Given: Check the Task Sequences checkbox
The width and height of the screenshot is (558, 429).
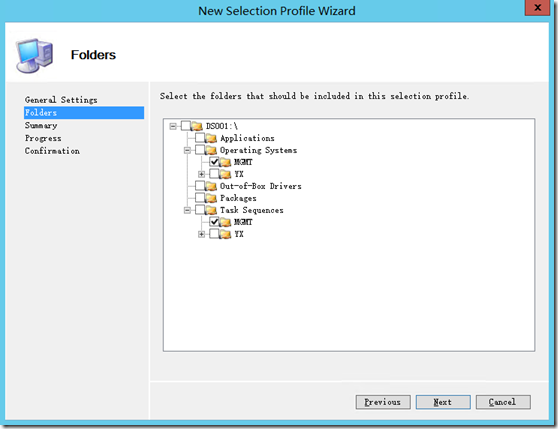Looking at the screenshot, I should pyautogui.click(x=200, y=210).
